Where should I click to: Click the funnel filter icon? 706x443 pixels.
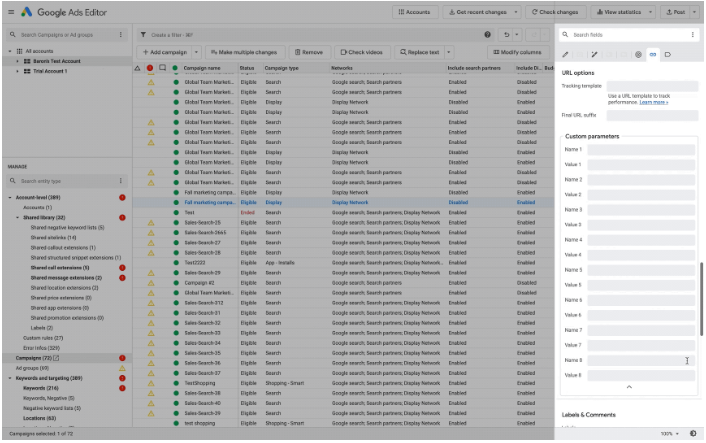coord(143,35)
